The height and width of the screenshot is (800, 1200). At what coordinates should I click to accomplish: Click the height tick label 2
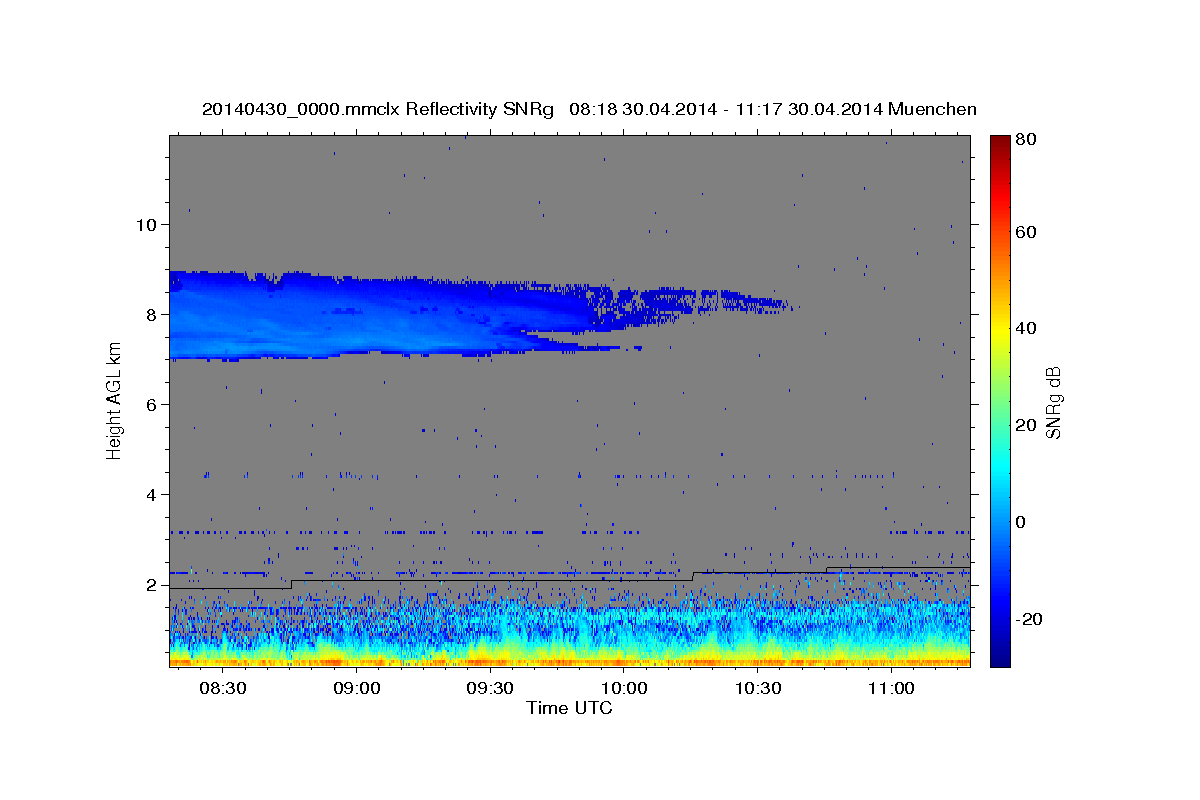pos(151,584)
